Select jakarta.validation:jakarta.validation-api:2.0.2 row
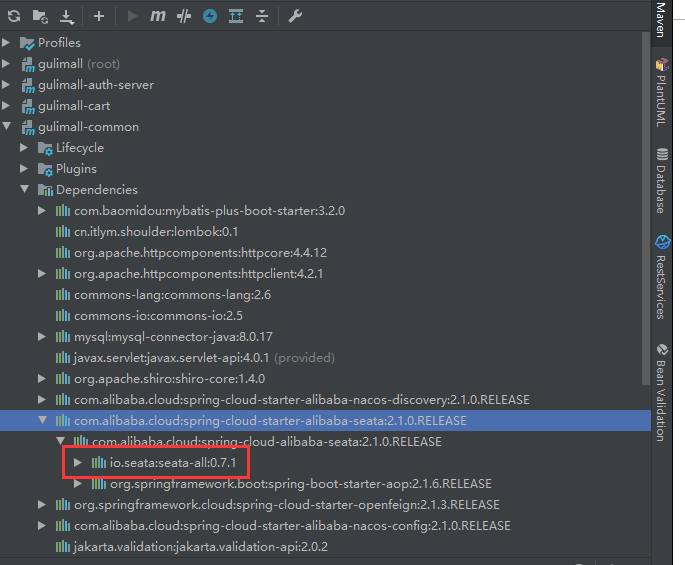685x565 pixels. [x=325, y=546]
